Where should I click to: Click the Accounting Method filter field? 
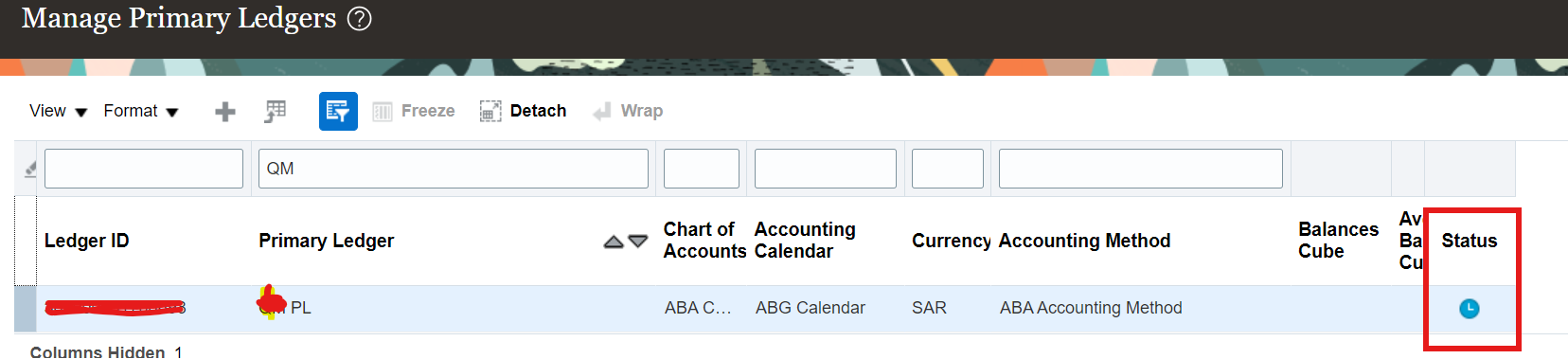coord(1141,169)
